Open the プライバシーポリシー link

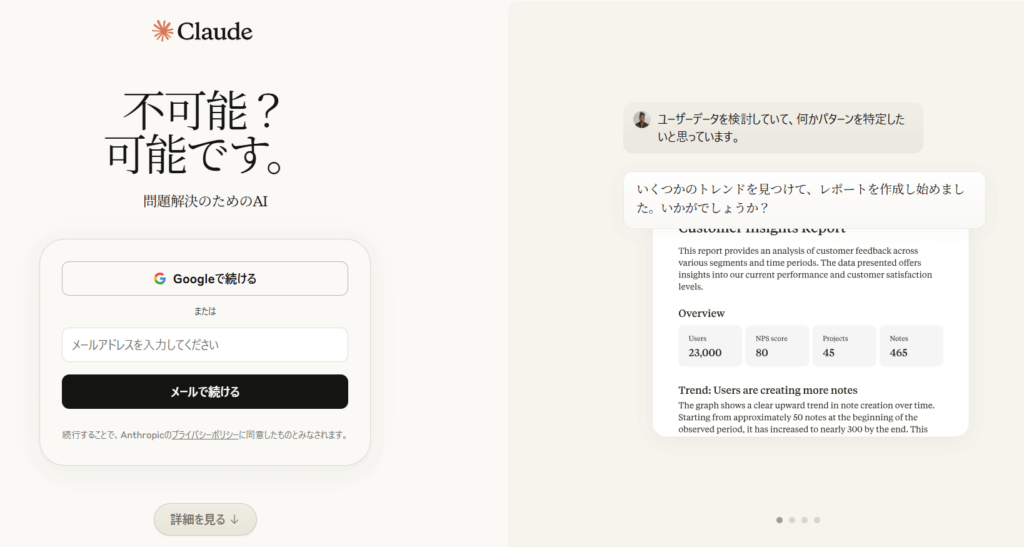pyautogui.click(x=205, y=435)
